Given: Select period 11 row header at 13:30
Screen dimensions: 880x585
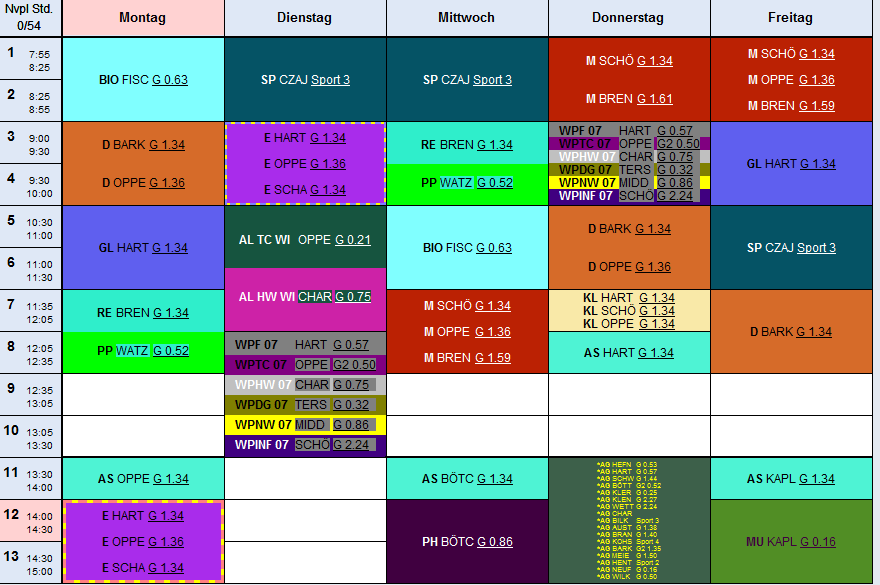Looking at the screenshot, I should (x=31, y=479).
